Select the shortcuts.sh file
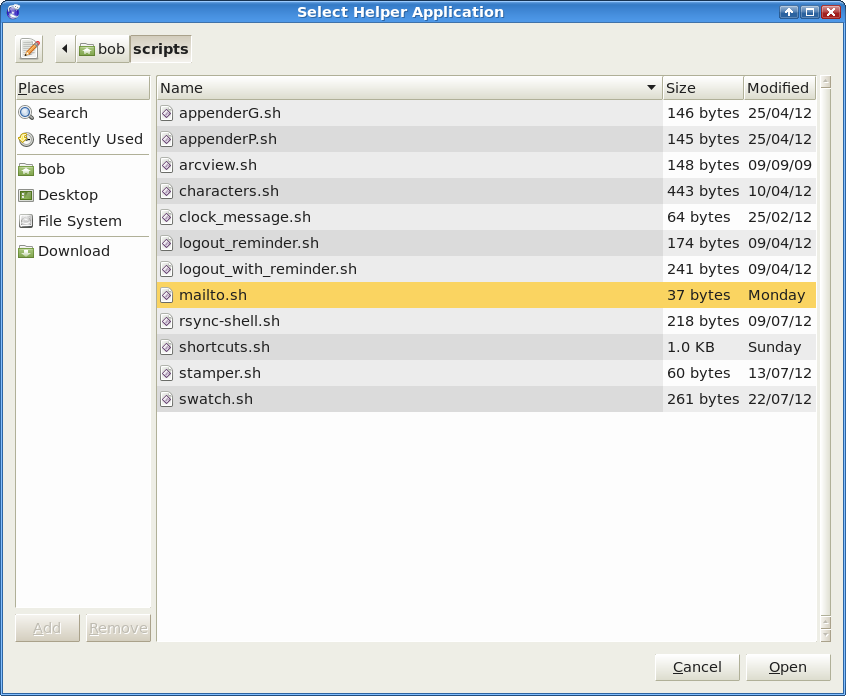Screen dimensions: 846x696 (x=486, y=347)
